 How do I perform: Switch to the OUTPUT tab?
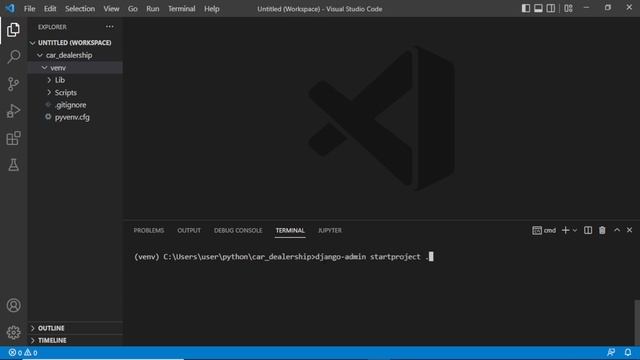pos(189,231)
